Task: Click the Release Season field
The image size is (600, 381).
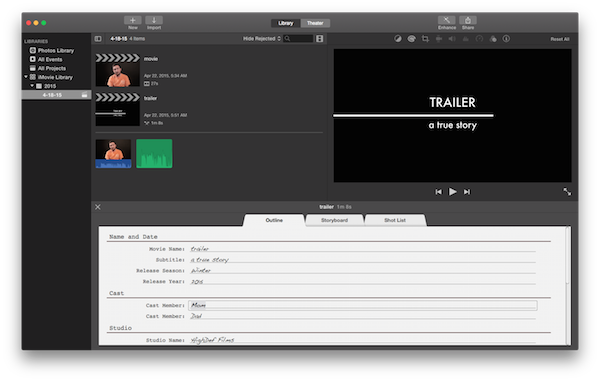Action: click(x=363, y=270)
